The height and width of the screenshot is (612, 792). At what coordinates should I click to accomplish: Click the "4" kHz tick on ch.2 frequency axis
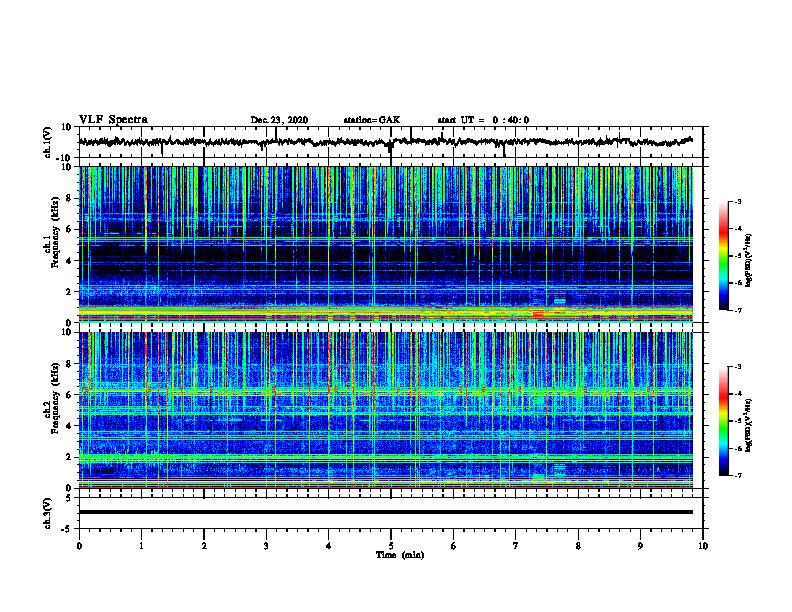pos(70,426)
